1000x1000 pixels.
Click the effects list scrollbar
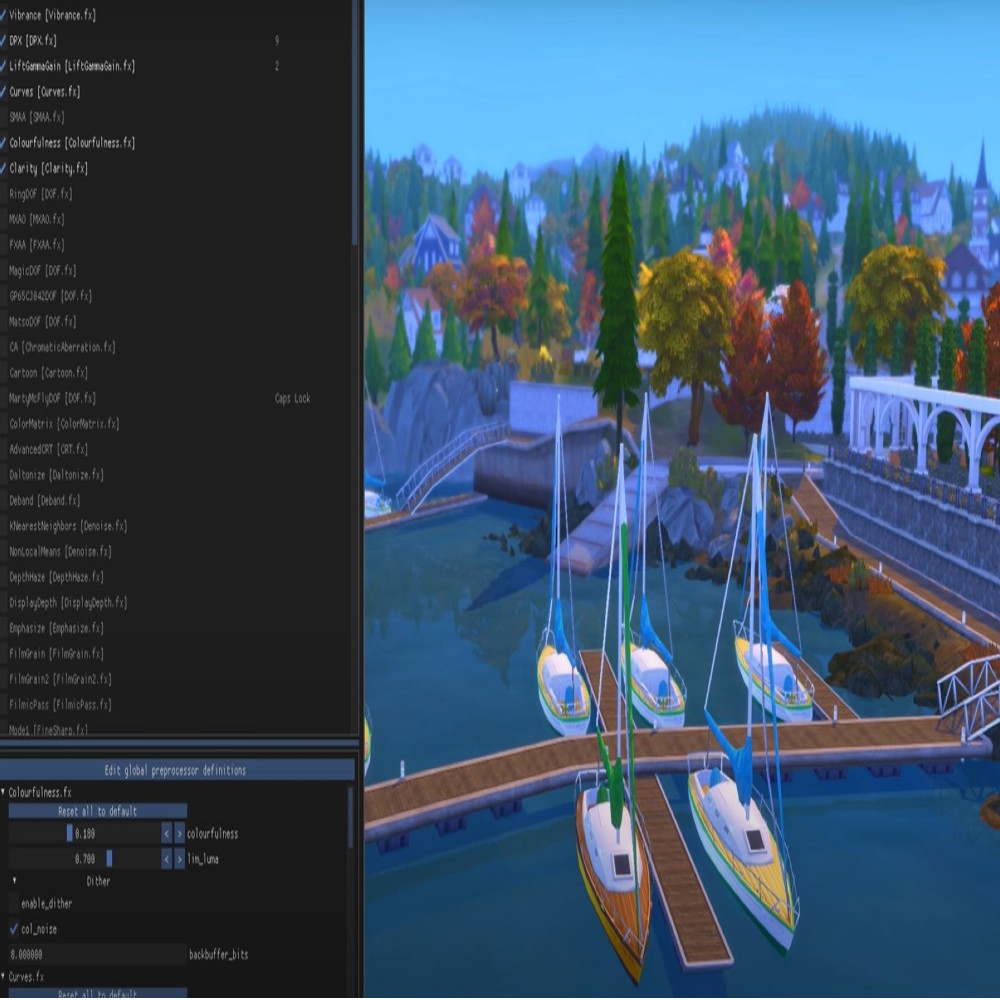pos(355,121)
